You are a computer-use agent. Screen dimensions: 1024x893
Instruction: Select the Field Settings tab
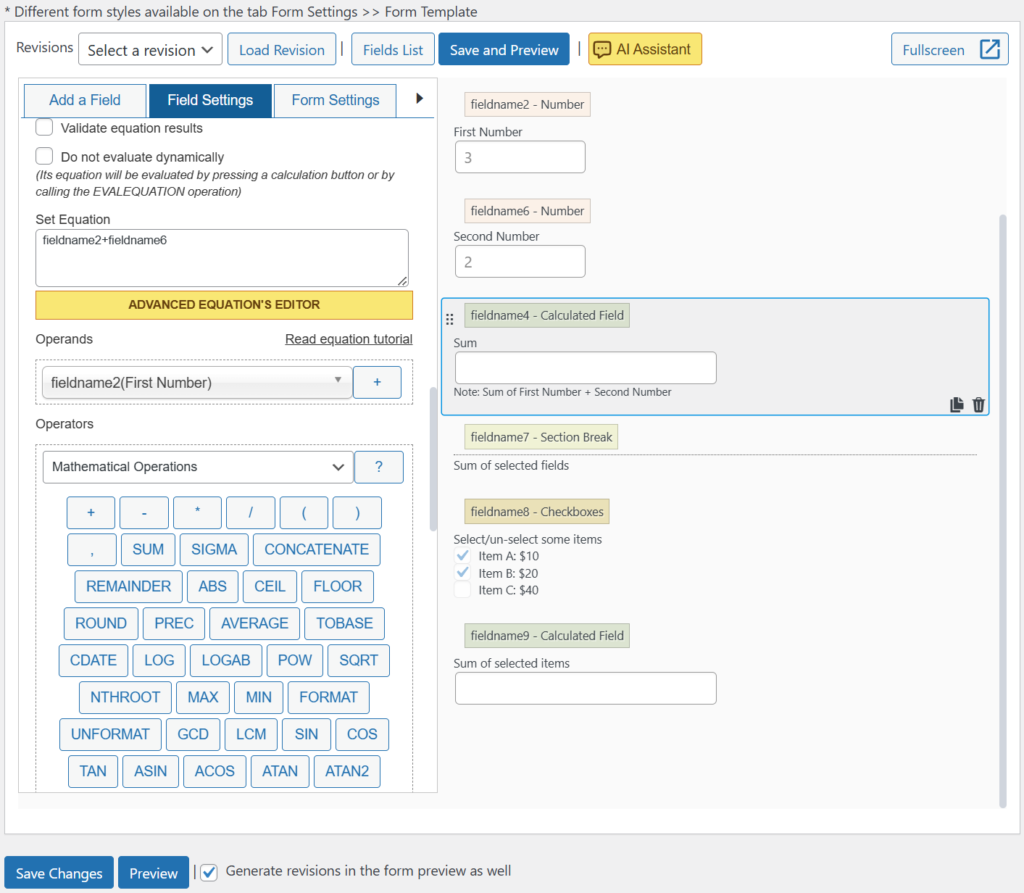pos(210,101)
